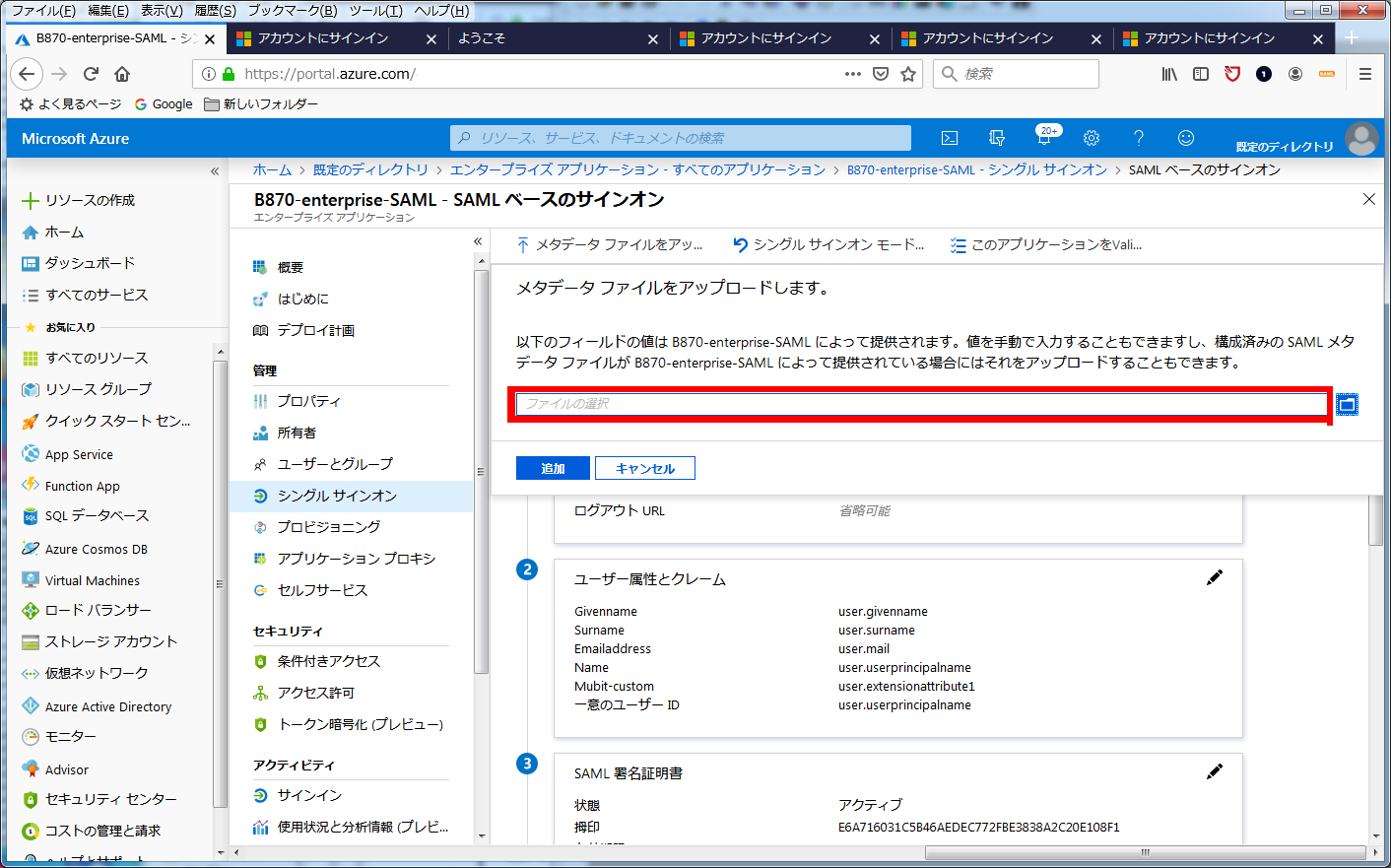The height and width of the screenshot is (868, 1391).
Task: Select 条件付きアクセス in application menu
Action: click(x=329, y=661)
